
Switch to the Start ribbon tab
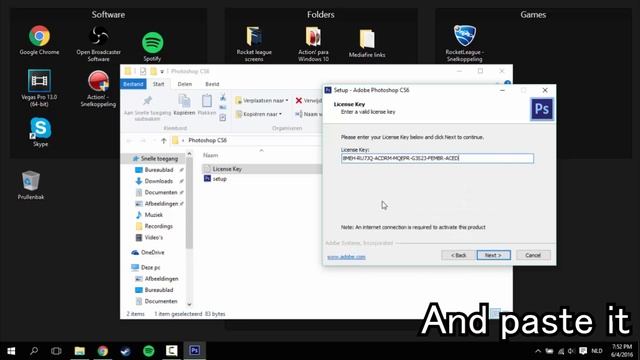[158, 84]
